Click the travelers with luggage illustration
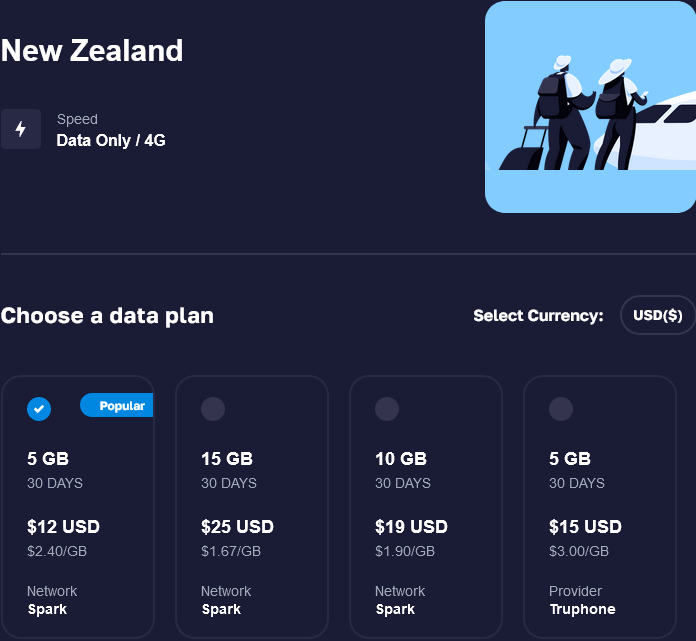 (x=590, y=107)
